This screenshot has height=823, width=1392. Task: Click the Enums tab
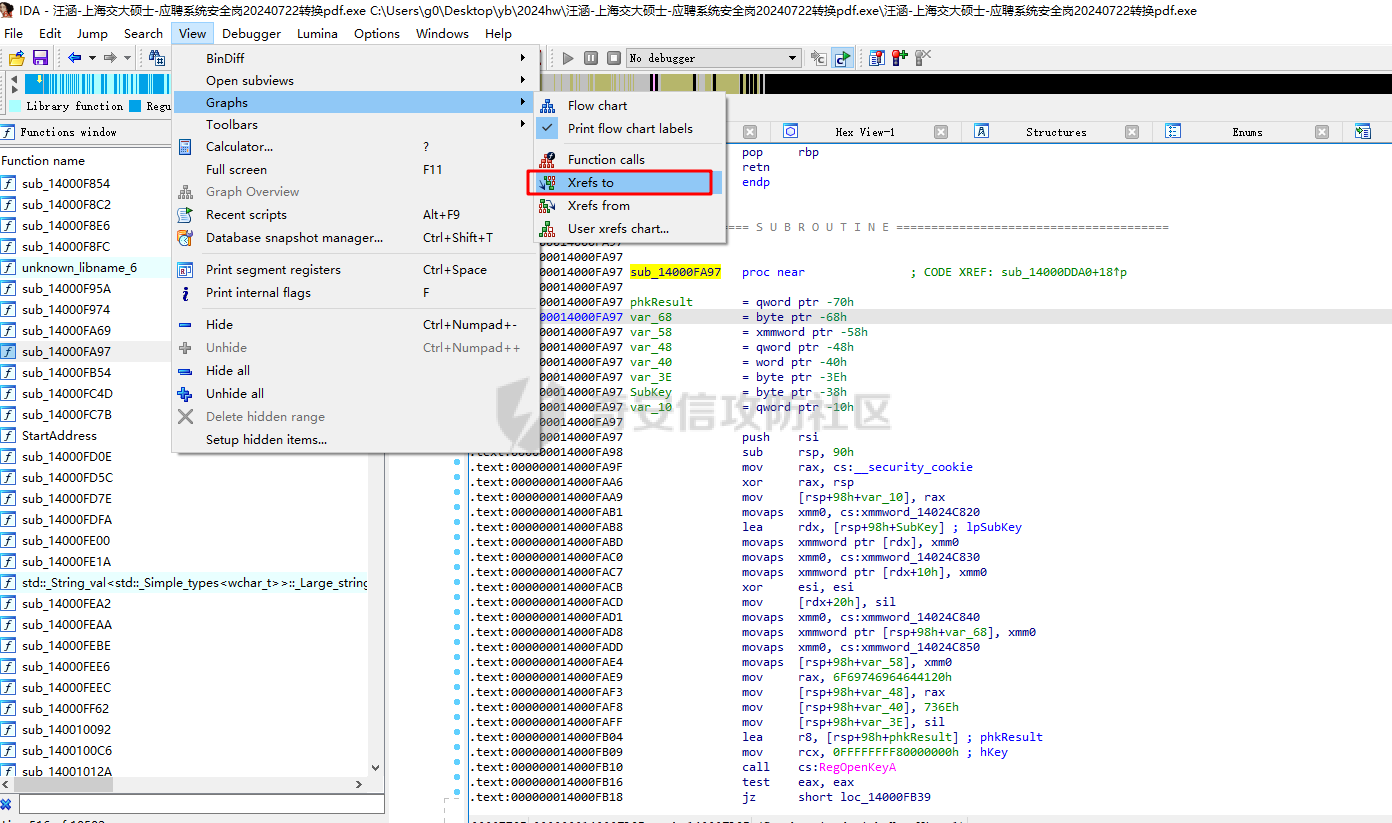(1247, 132)
